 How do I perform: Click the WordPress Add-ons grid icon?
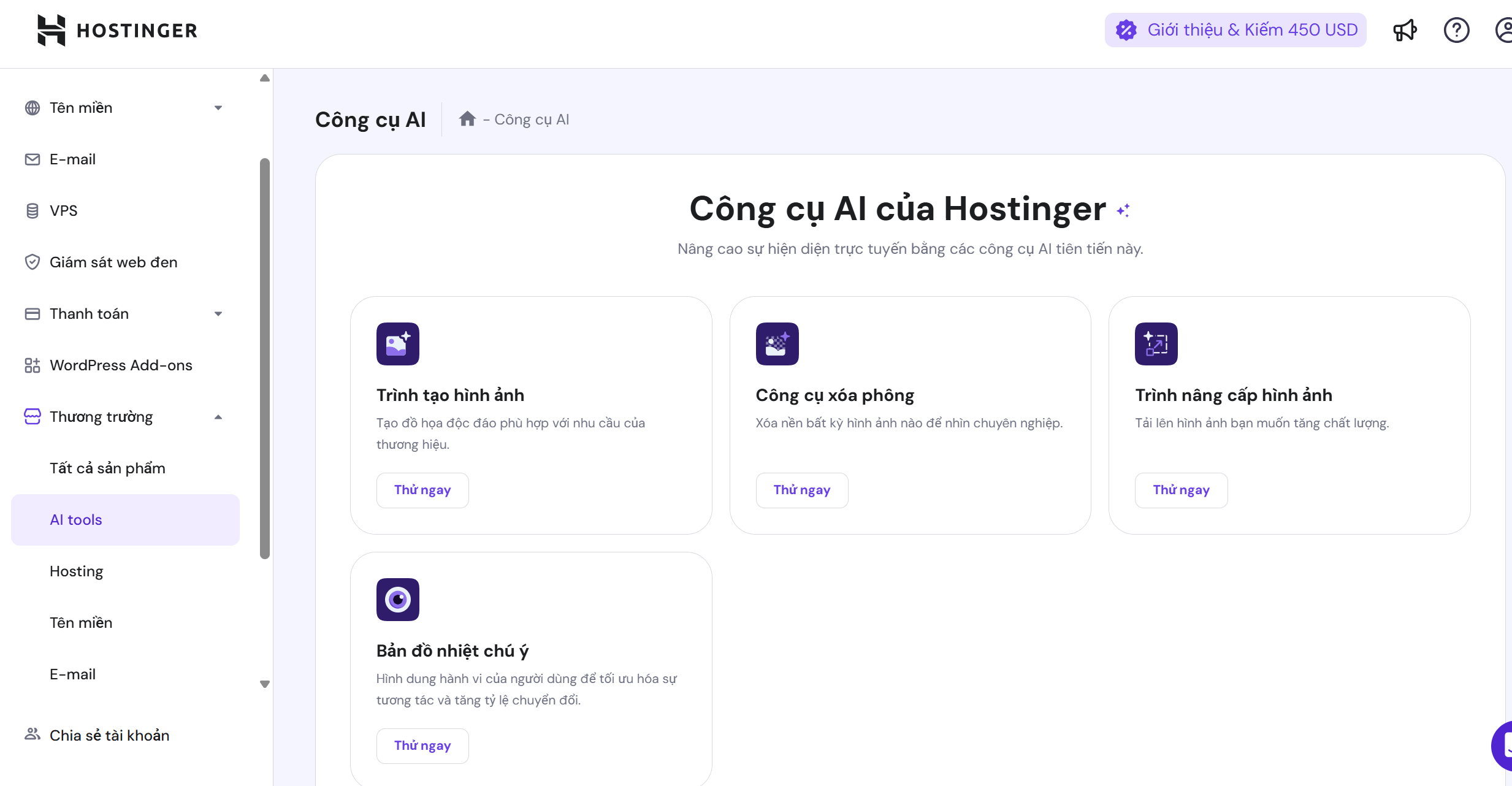32,365
